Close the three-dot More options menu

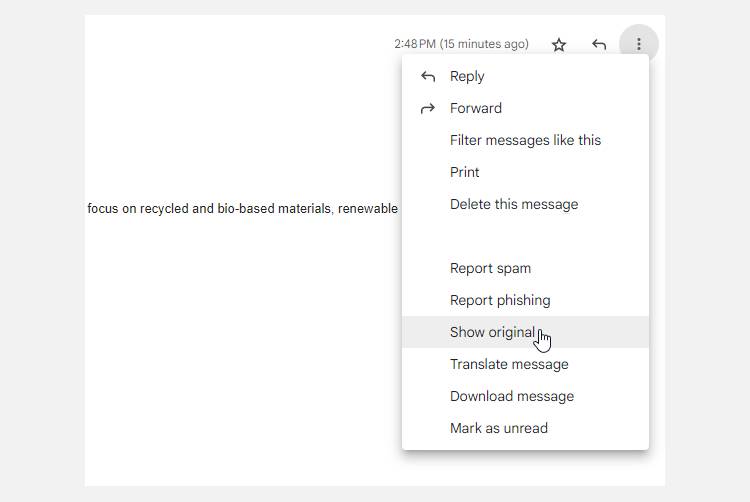(x=638, y=44)
